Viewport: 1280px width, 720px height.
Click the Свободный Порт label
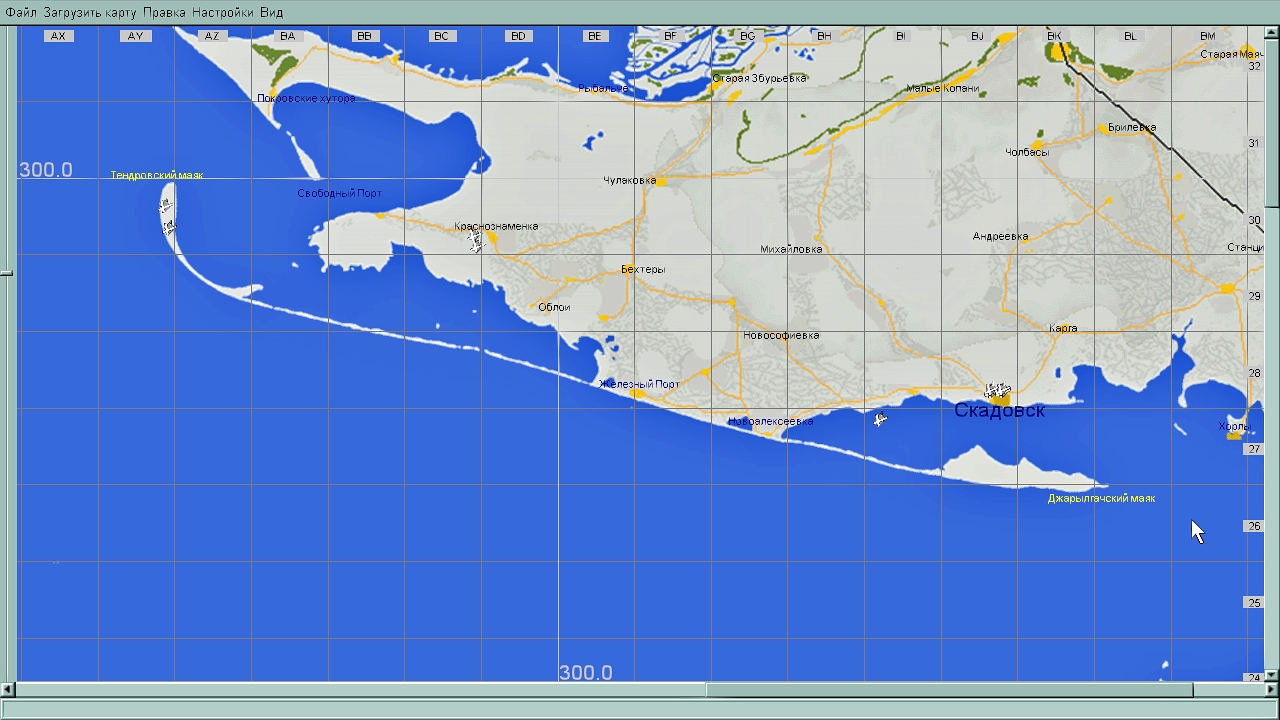click(x=339, y=193)
